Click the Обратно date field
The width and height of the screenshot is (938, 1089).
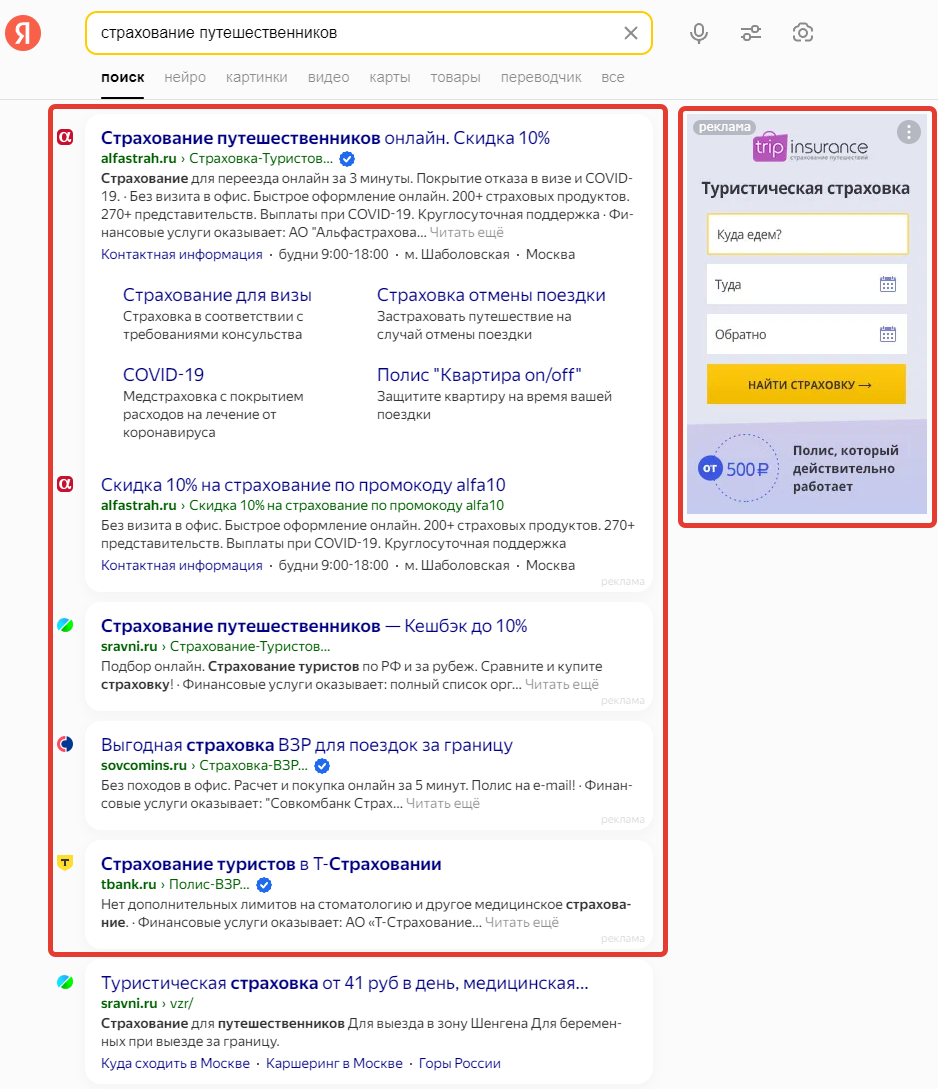807,334
